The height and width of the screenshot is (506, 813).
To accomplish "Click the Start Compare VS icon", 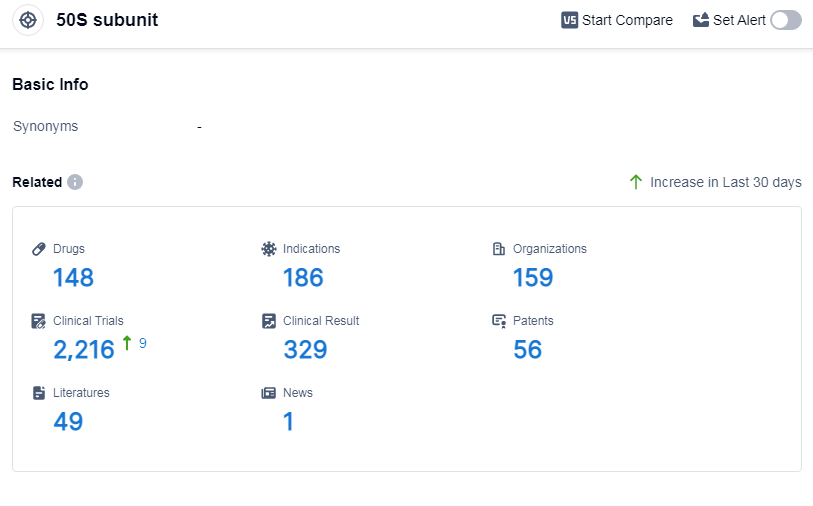I will pos(570,20).
